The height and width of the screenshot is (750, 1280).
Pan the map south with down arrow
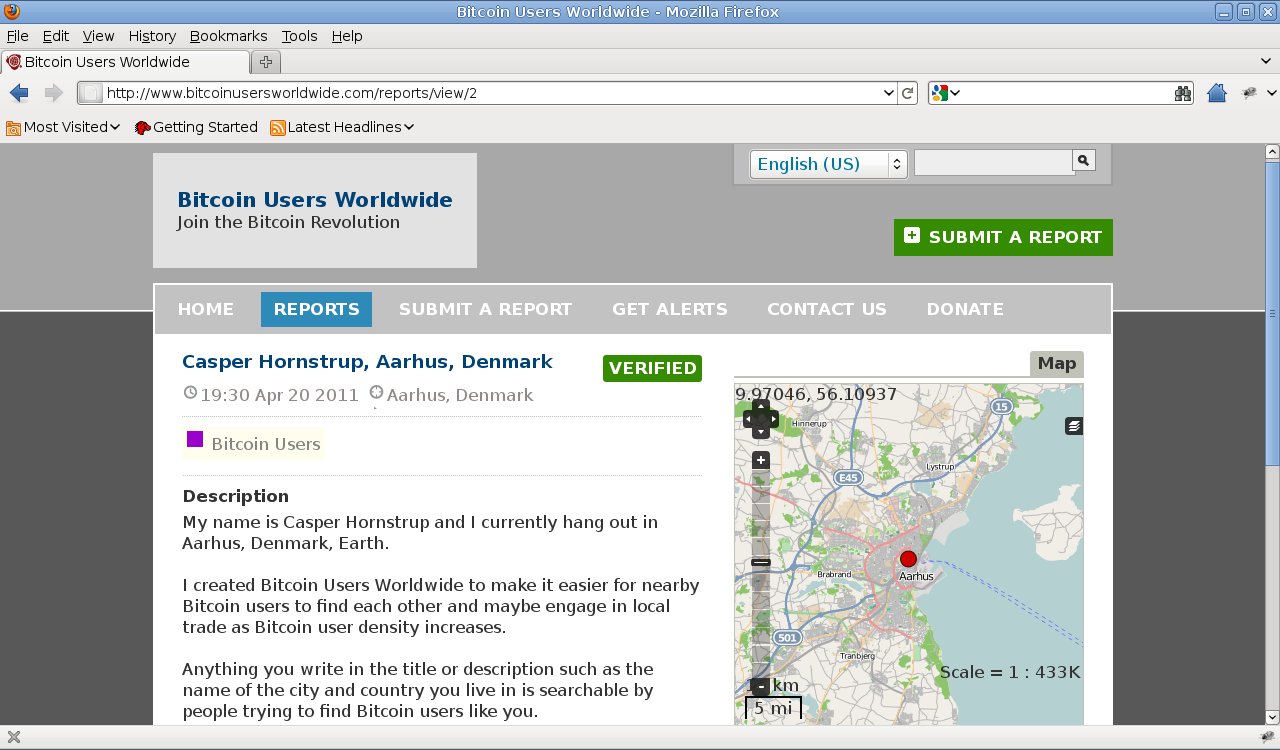(761, 432)
